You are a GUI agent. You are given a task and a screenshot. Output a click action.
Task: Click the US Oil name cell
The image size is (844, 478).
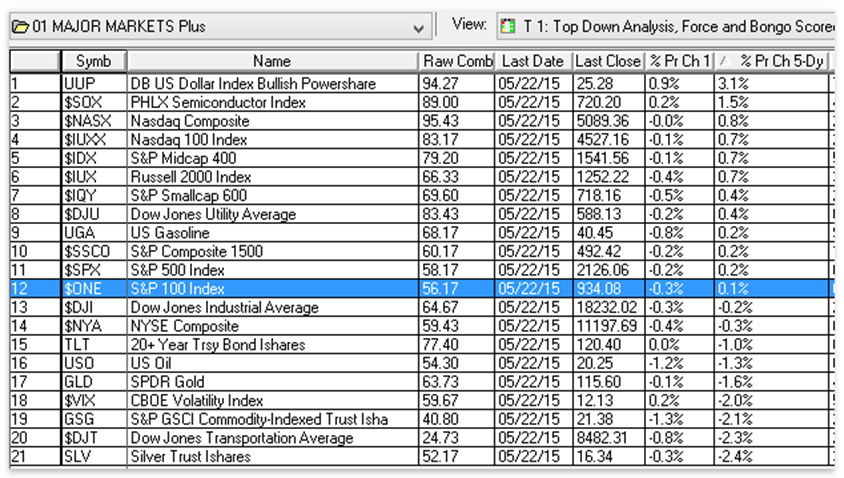[x=272, y=363]
